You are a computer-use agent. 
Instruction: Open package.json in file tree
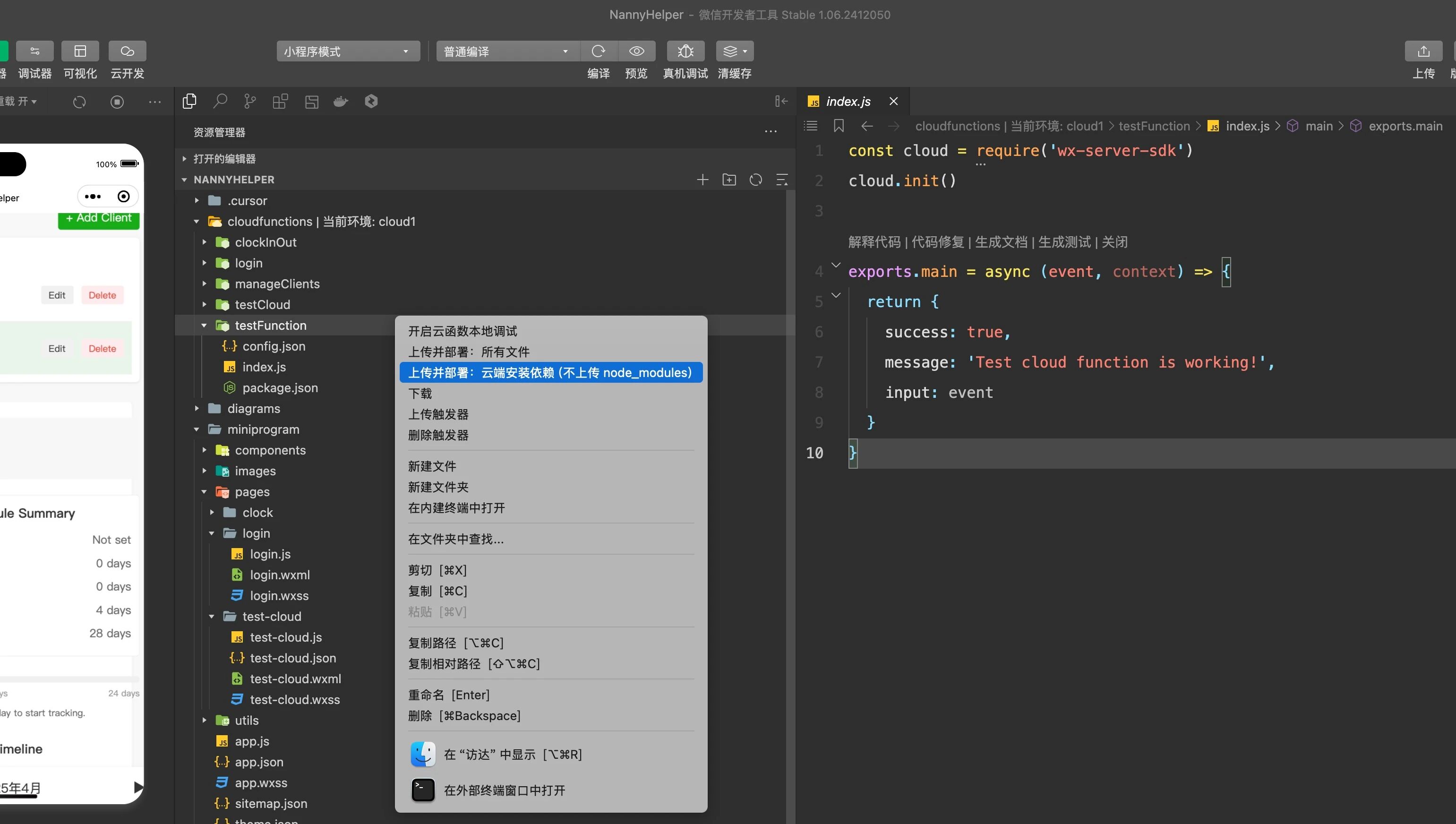[280, 387]
